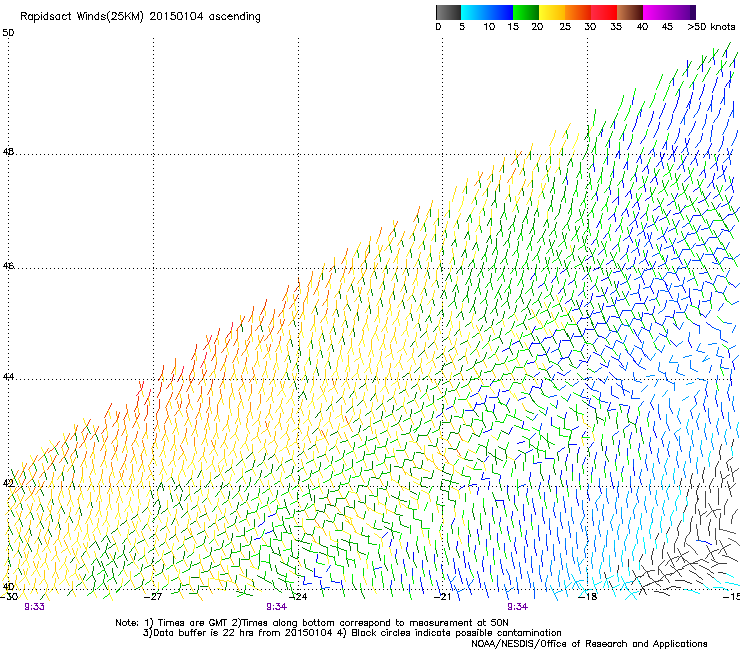This screenshot has height=650, width=740.
Task: Click the cyan-blue 5-15 knots legend segment
Action: pyautogui.click(x=487, y=12)
